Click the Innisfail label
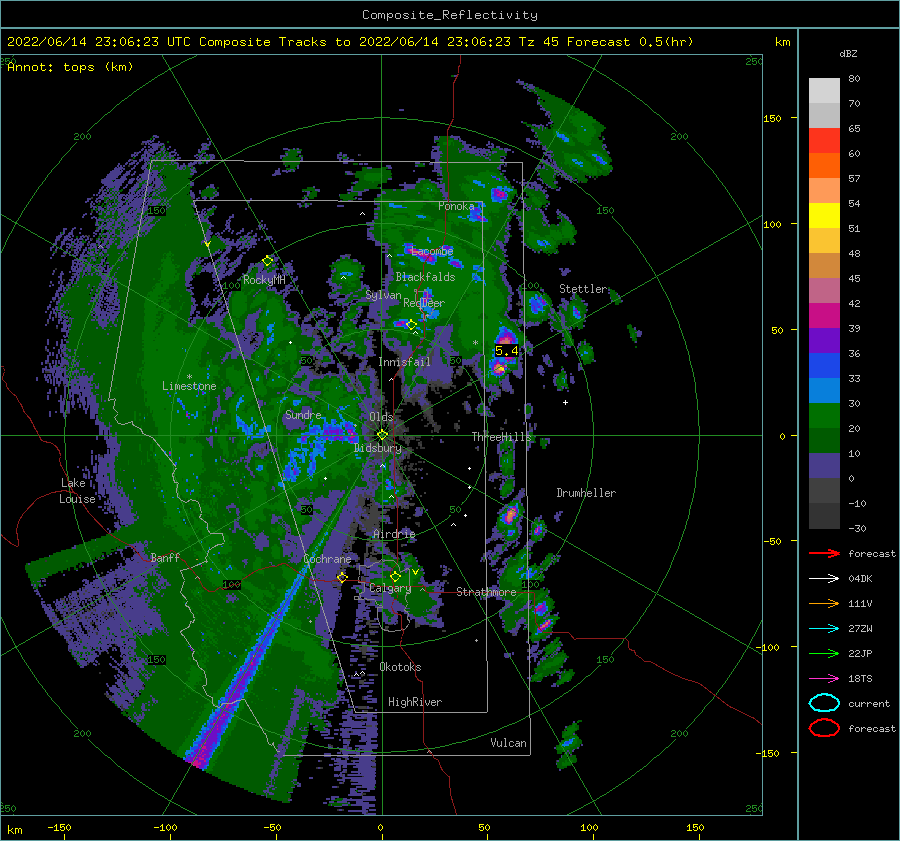Screen dimensions: 900x841 tap(404, 362)
